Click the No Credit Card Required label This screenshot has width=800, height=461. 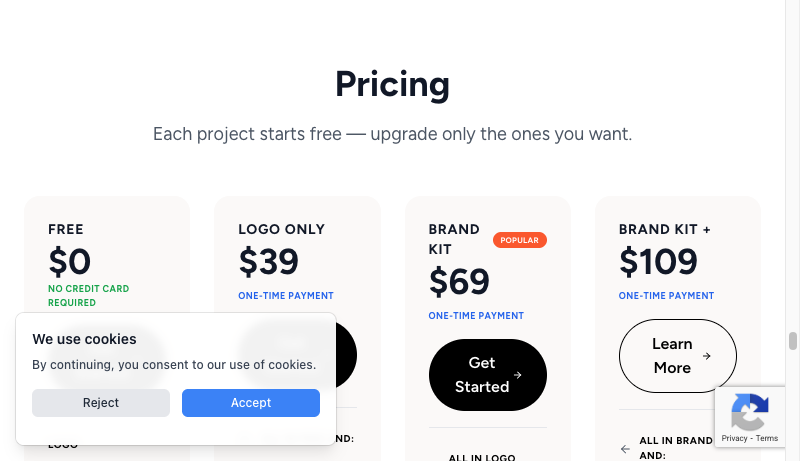pyautogui.click(x=88, y=295)
